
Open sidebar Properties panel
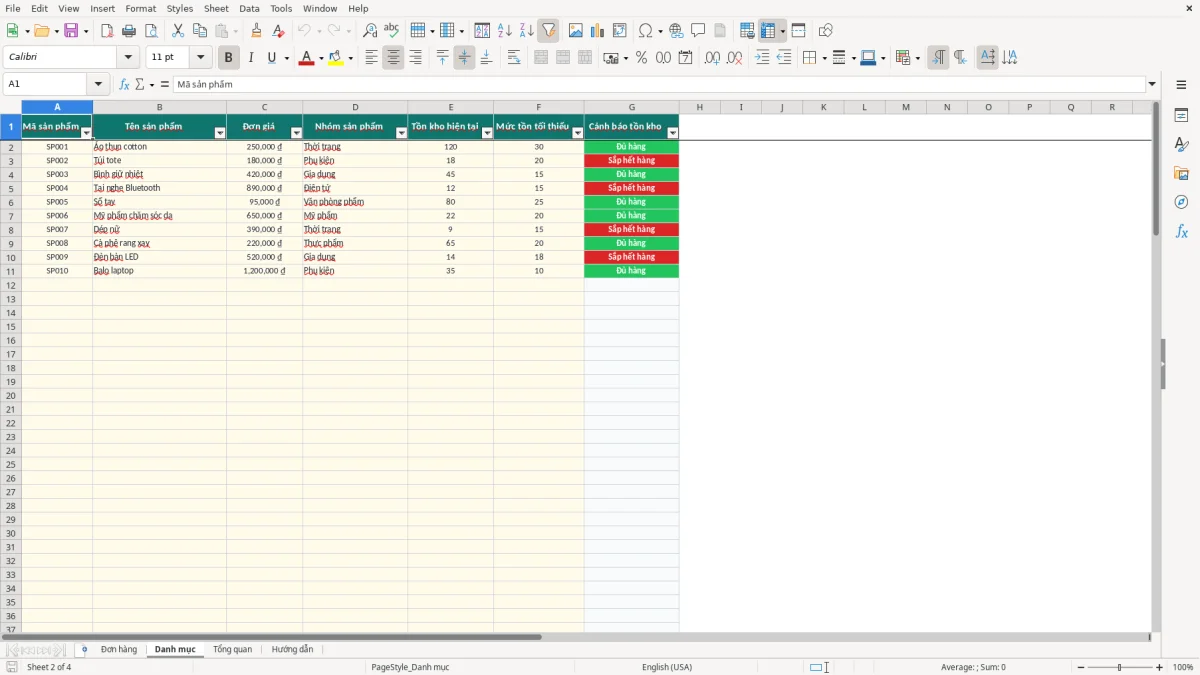[x=1181, y=116]
